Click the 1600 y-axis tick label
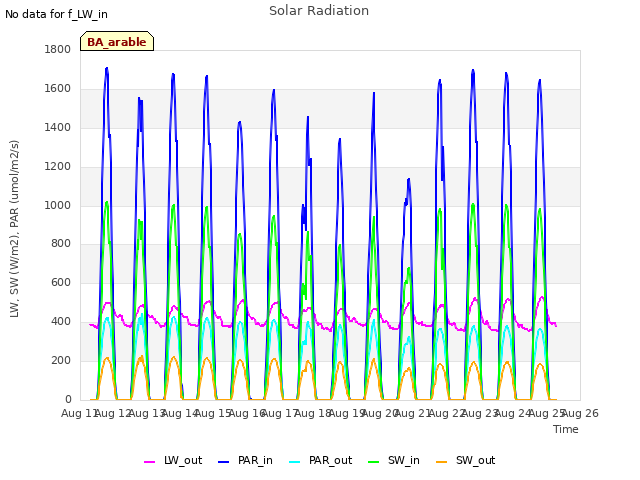The image size is (640, 480). coord(58,89)
